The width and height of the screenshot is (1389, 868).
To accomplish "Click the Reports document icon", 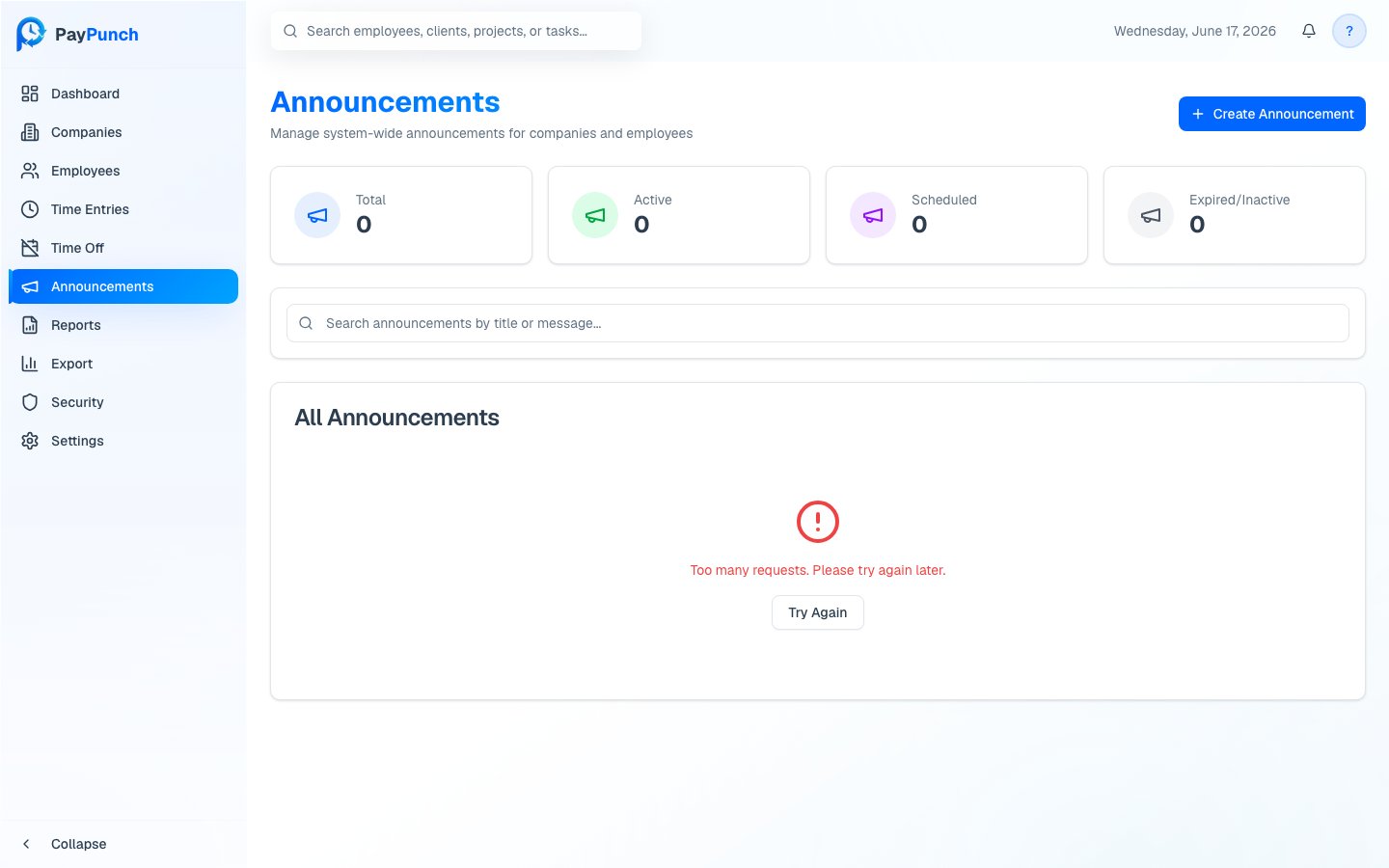I will pyautogui.click(x=30, y=325).
